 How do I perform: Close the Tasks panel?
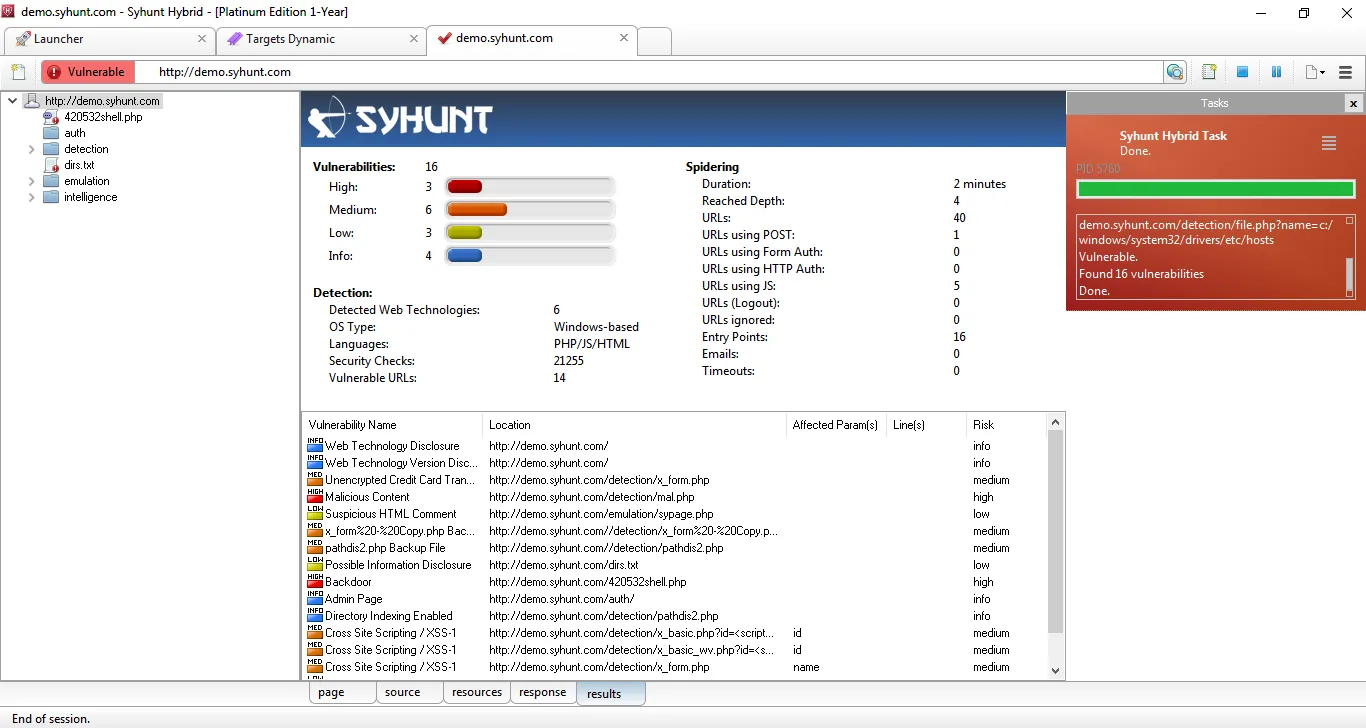coord(1353,103)
